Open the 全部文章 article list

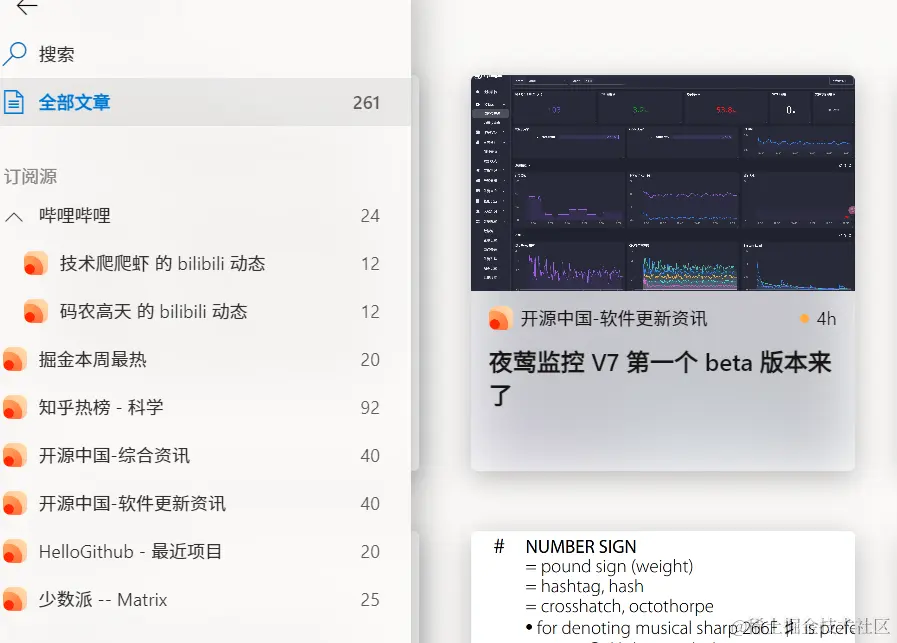pyautogui.click(x=205, y=102)
